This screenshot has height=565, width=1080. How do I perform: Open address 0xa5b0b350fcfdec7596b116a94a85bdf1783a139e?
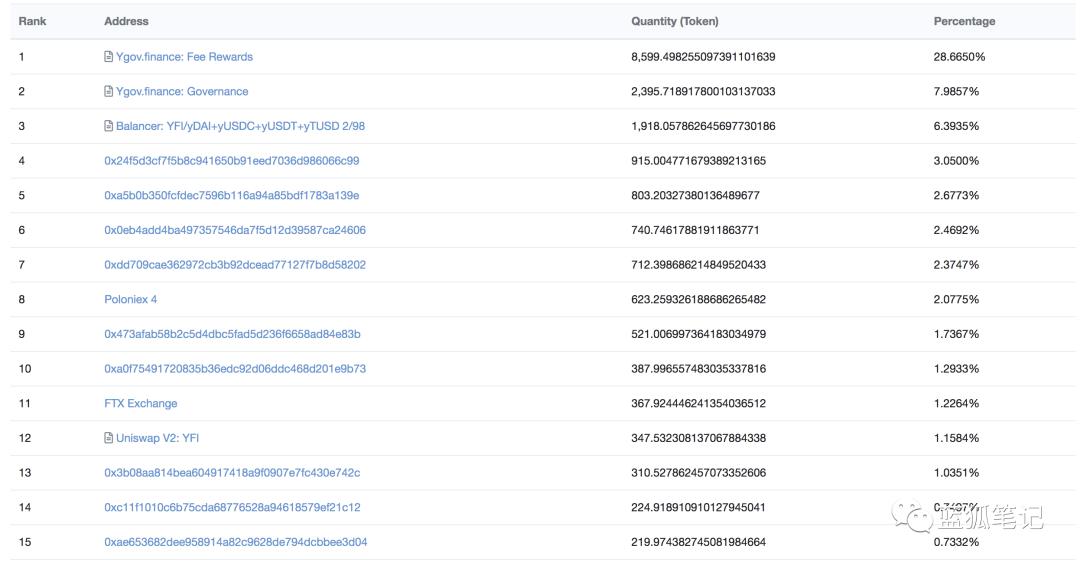(x=231, y=196)
